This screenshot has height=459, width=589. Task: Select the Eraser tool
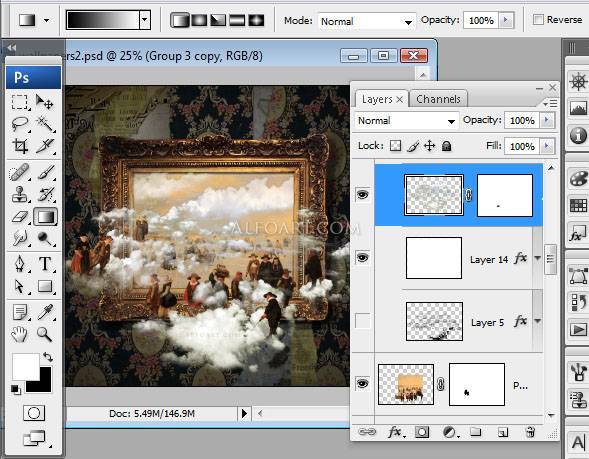20,217
